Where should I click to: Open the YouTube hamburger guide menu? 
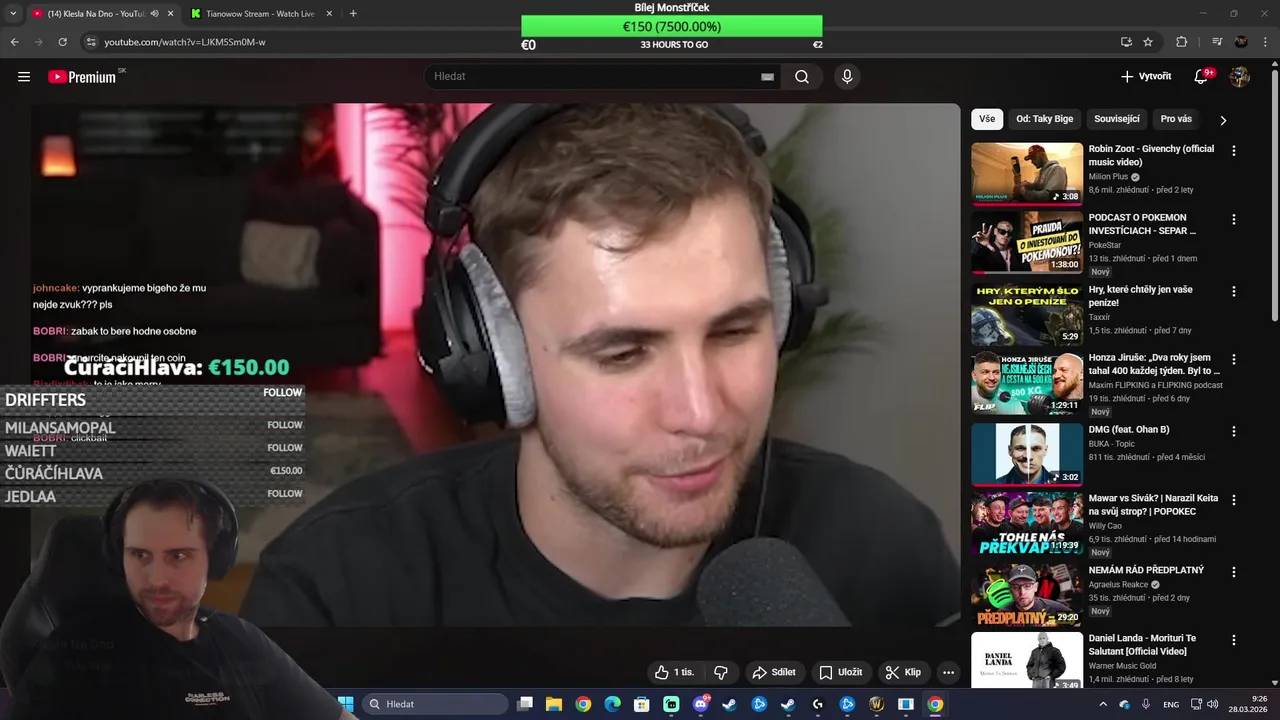(x=24, y=77)
